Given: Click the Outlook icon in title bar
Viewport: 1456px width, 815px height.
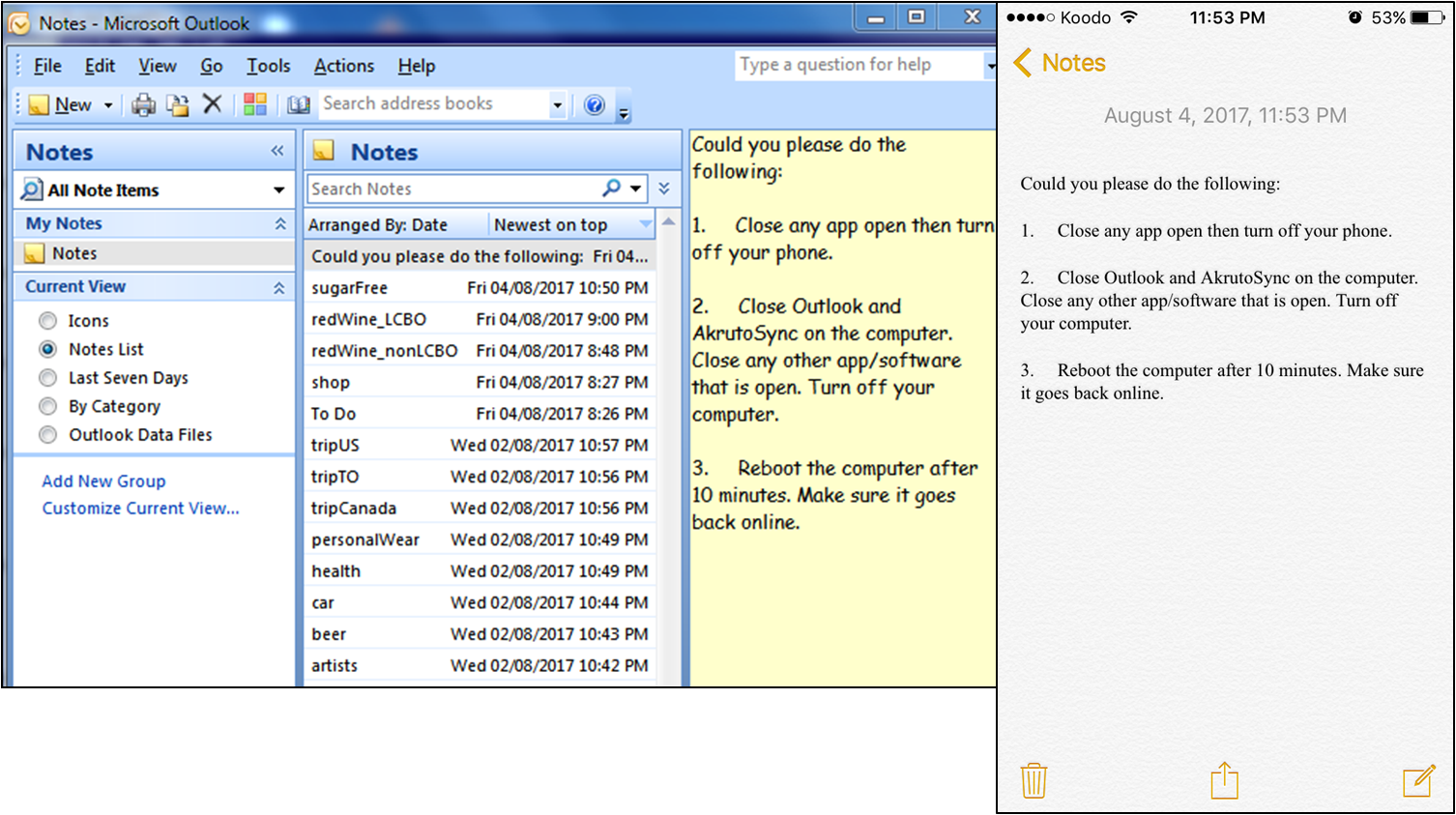Looking at the screenshot, I should (x=18, y=23).
